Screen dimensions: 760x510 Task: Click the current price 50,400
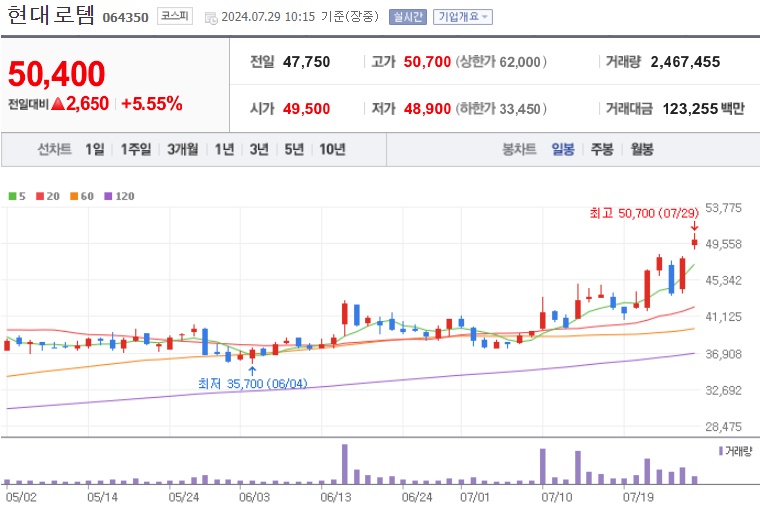point(56,74)
